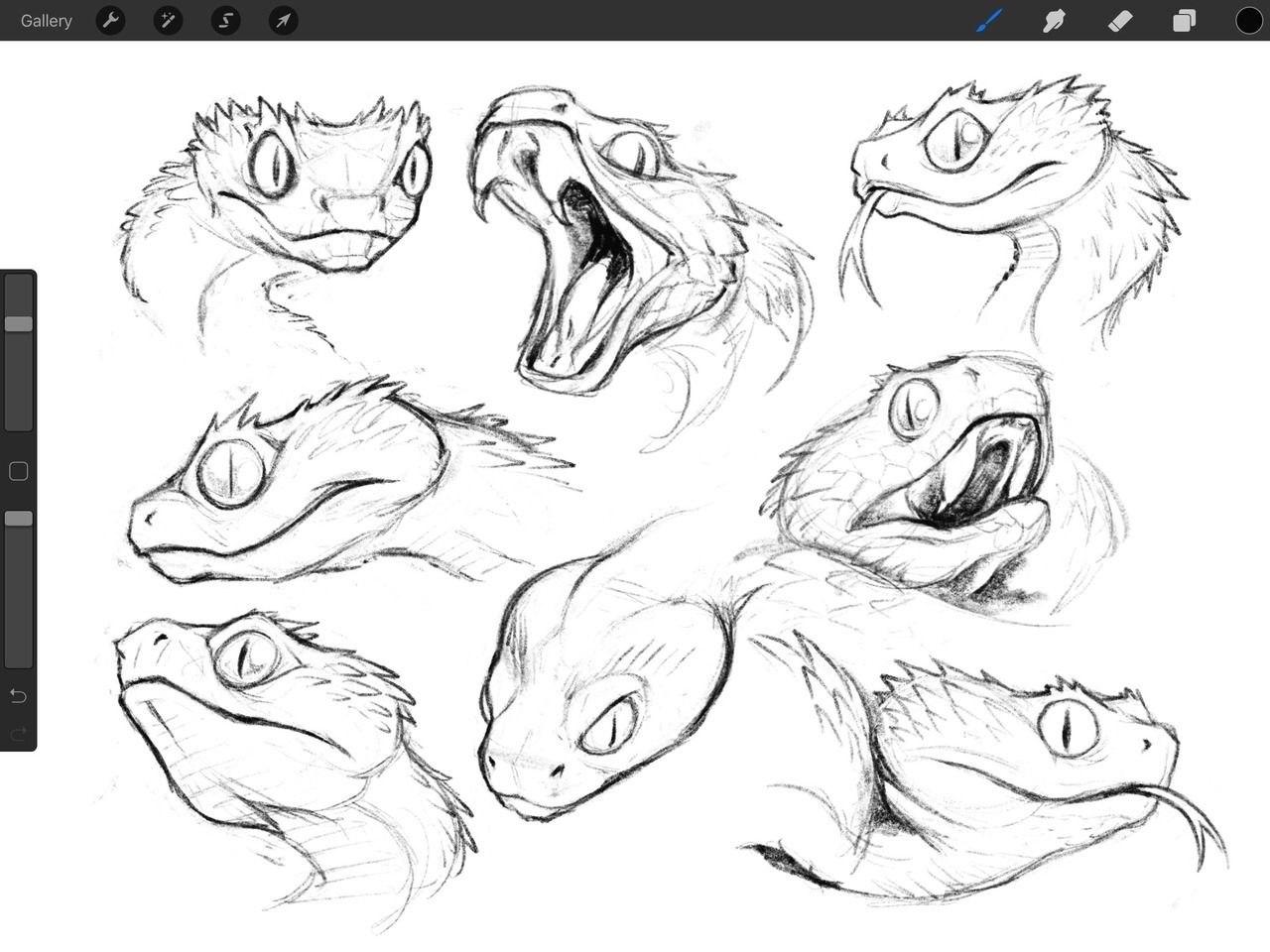Click the brush opacity slider handle
This screenshot has height=952, width=1270.
(x=19, y=519)
